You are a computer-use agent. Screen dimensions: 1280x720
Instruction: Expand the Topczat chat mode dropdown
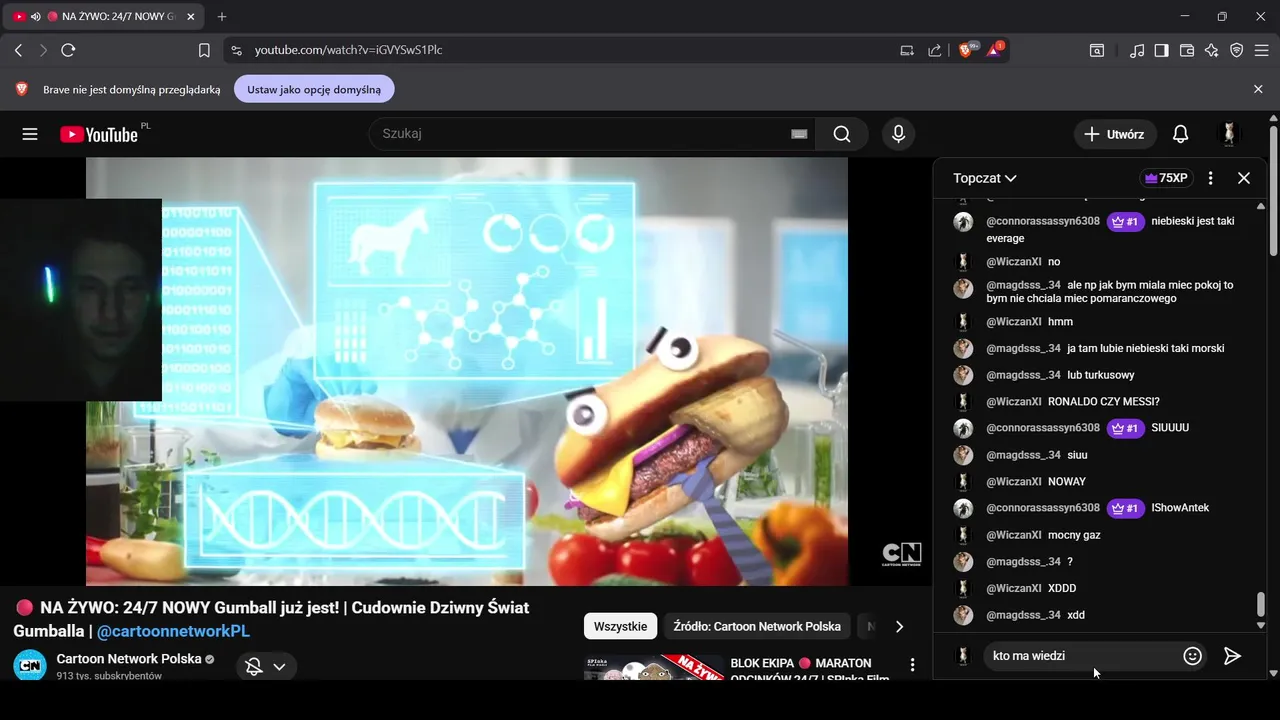tap(984, 178)
